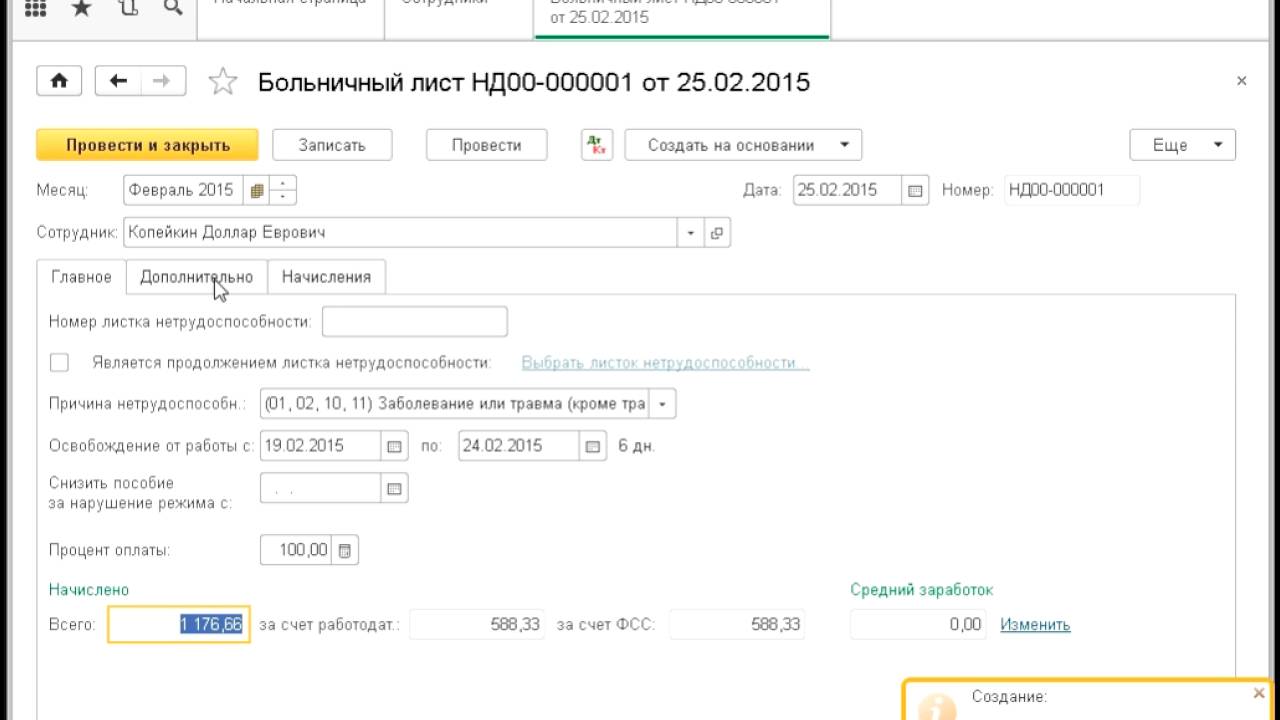
Task: Click the green 'Начислено' heading
Action: pyautogui.click(x=89, y=590)
